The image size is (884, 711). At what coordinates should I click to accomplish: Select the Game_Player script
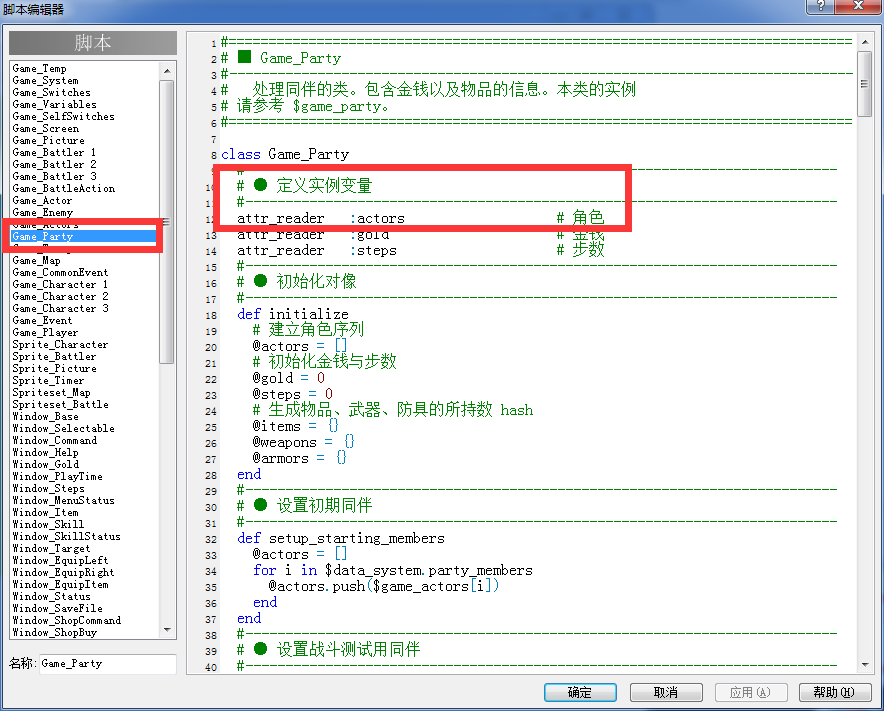(x=45, y=333)
